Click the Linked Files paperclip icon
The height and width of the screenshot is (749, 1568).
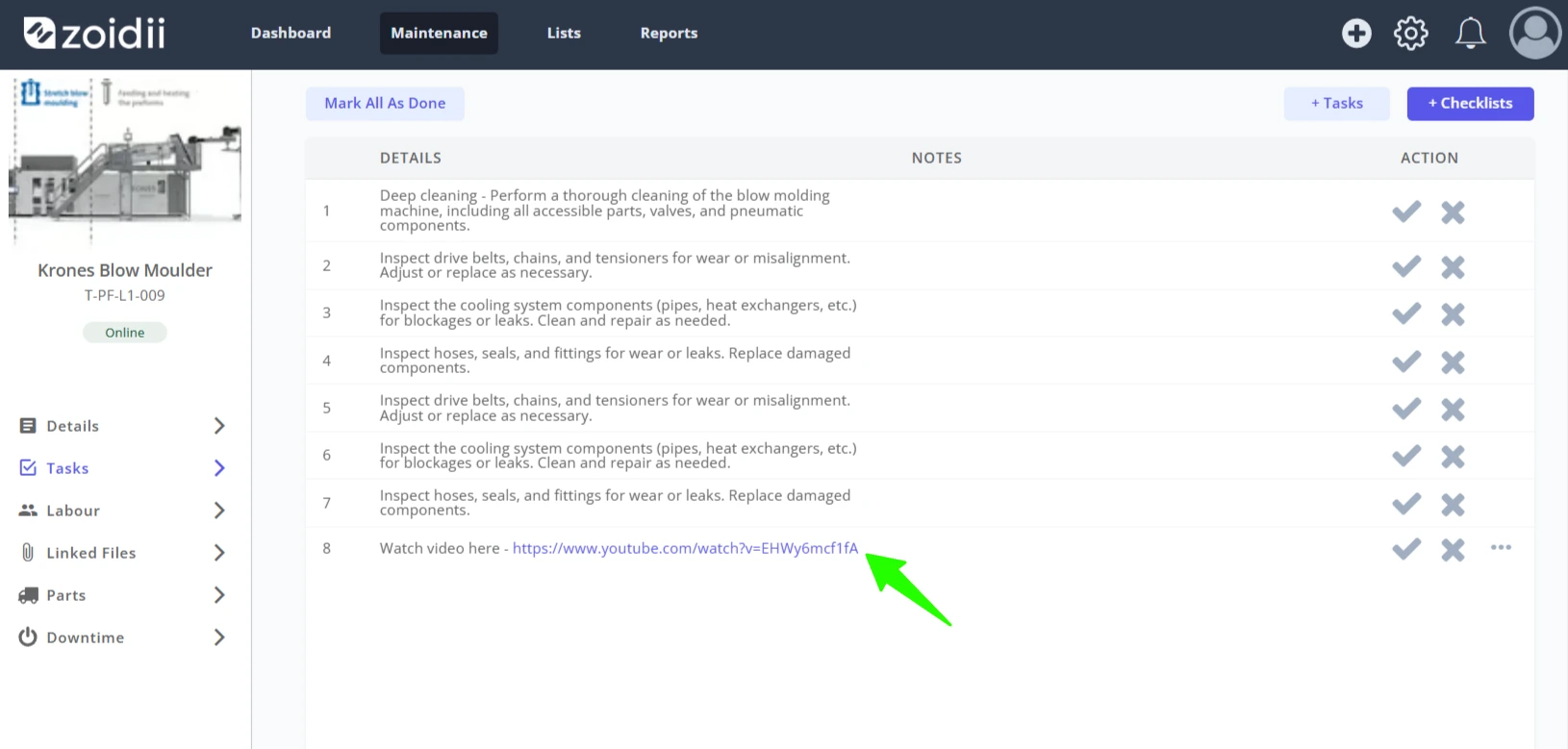click(28, 553)
